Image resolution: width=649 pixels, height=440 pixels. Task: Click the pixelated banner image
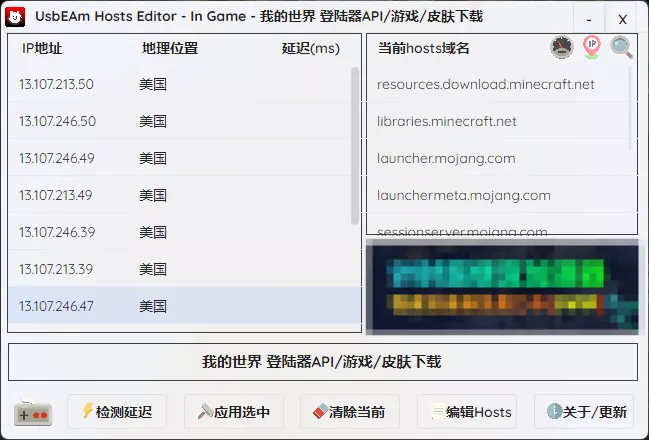click(502, 287)
